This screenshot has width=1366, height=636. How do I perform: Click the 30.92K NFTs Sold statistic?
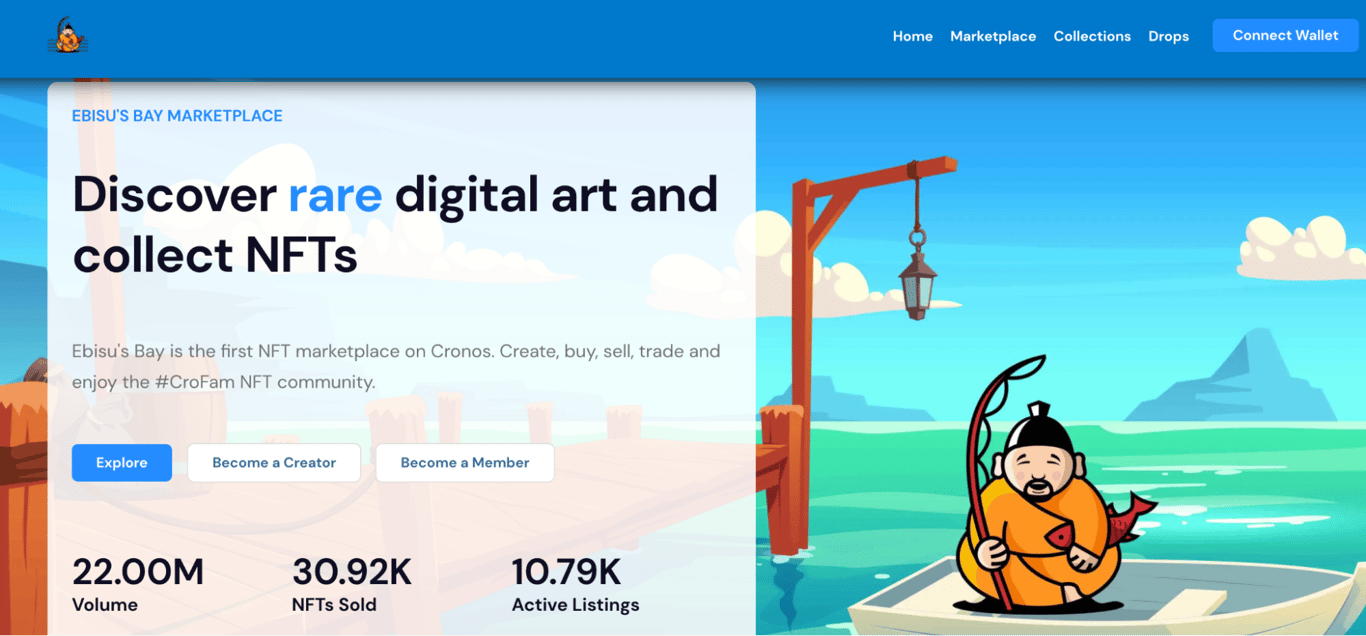point(352,584)
